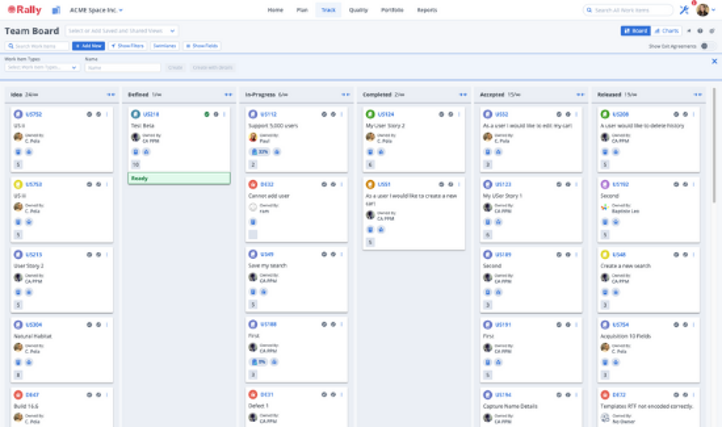Click the type icon on defect DE32
722x427 pixels.
(x=253, y=185)
